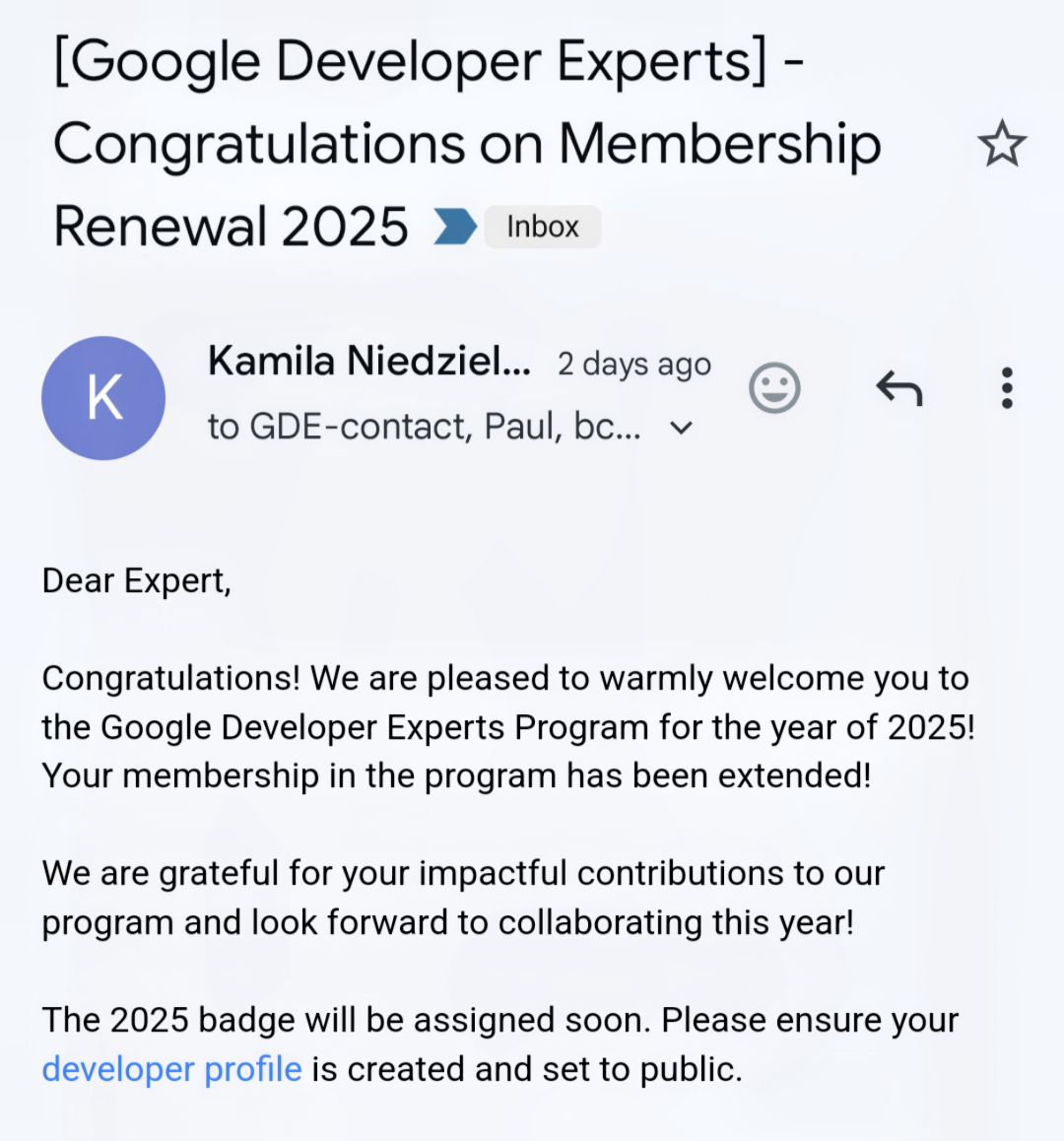Click 'is created and set to public.' text
The height and width of the screenshot is (1141, 1064).
527,1070
